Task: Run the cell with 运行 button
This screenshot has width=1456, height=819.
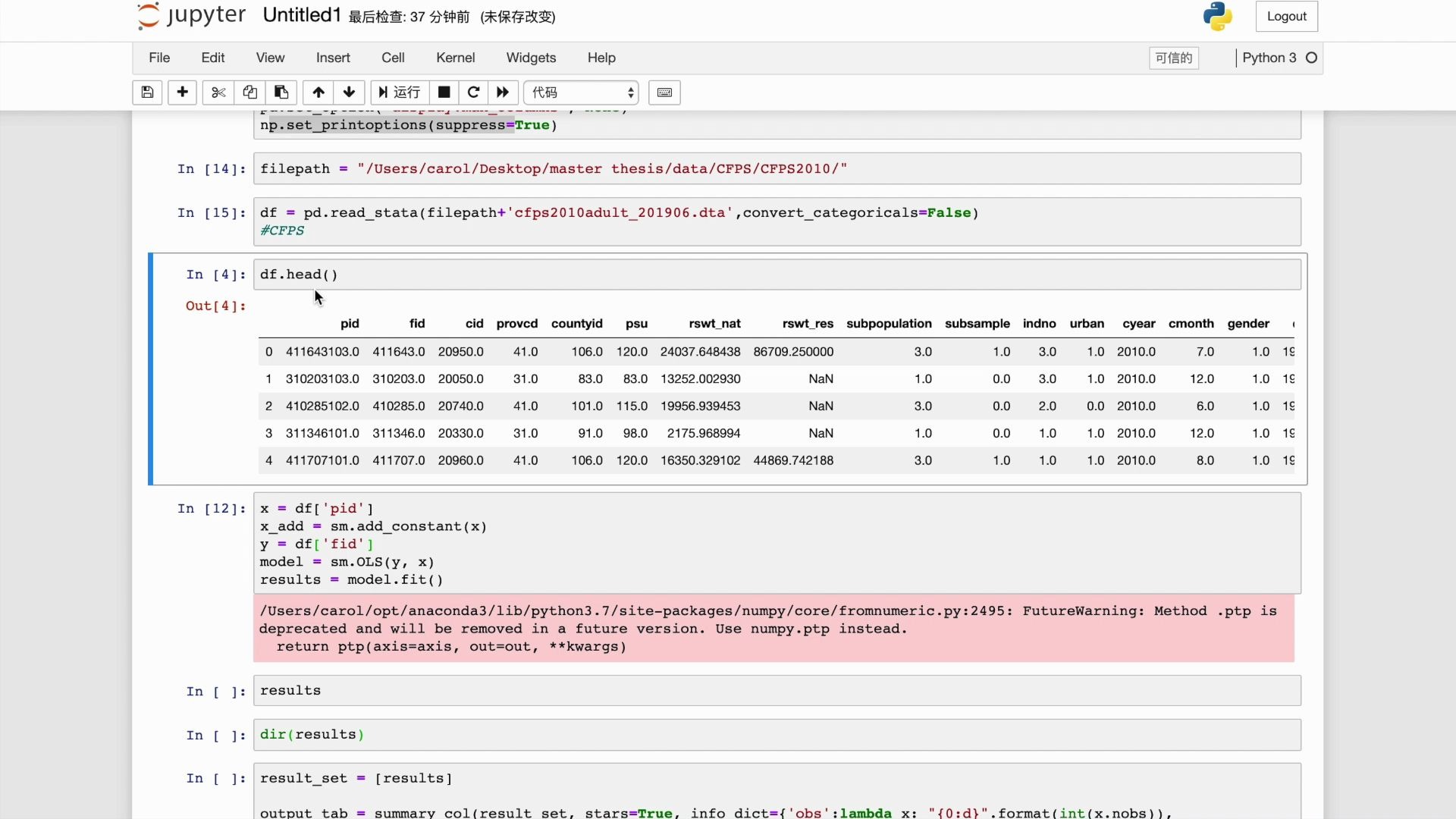Action: point(400,93)
